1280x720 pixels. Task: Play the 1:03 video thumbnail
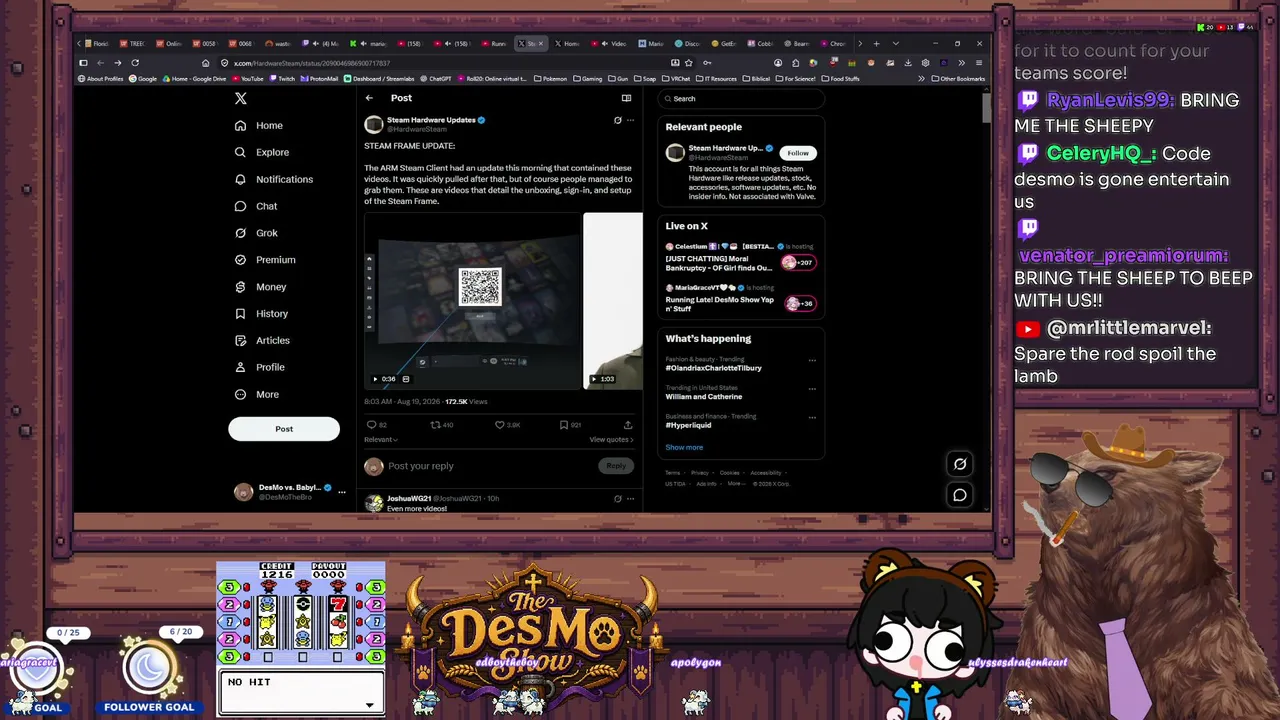(x=613, y=300)
